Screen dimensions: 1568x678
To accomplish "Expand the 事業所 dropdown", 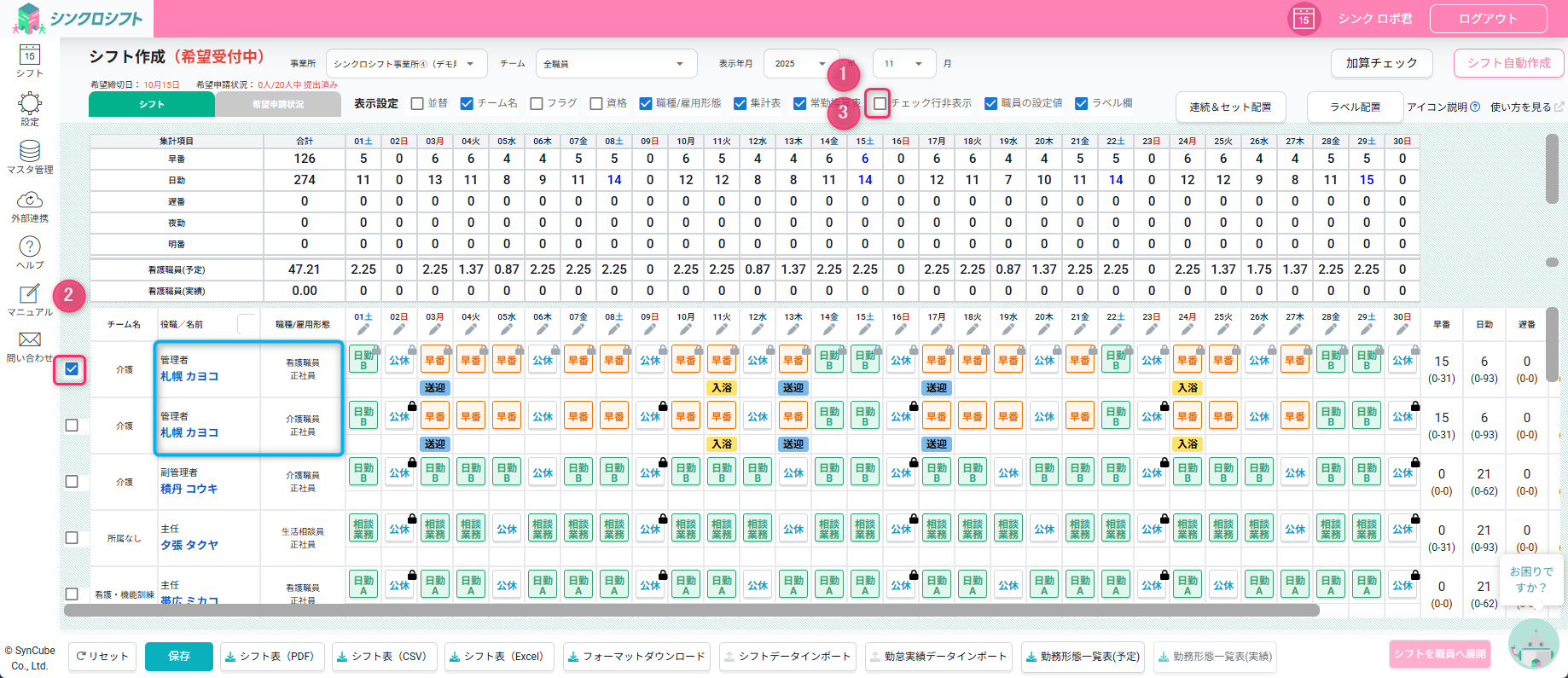I will click(x=406, y=64).
